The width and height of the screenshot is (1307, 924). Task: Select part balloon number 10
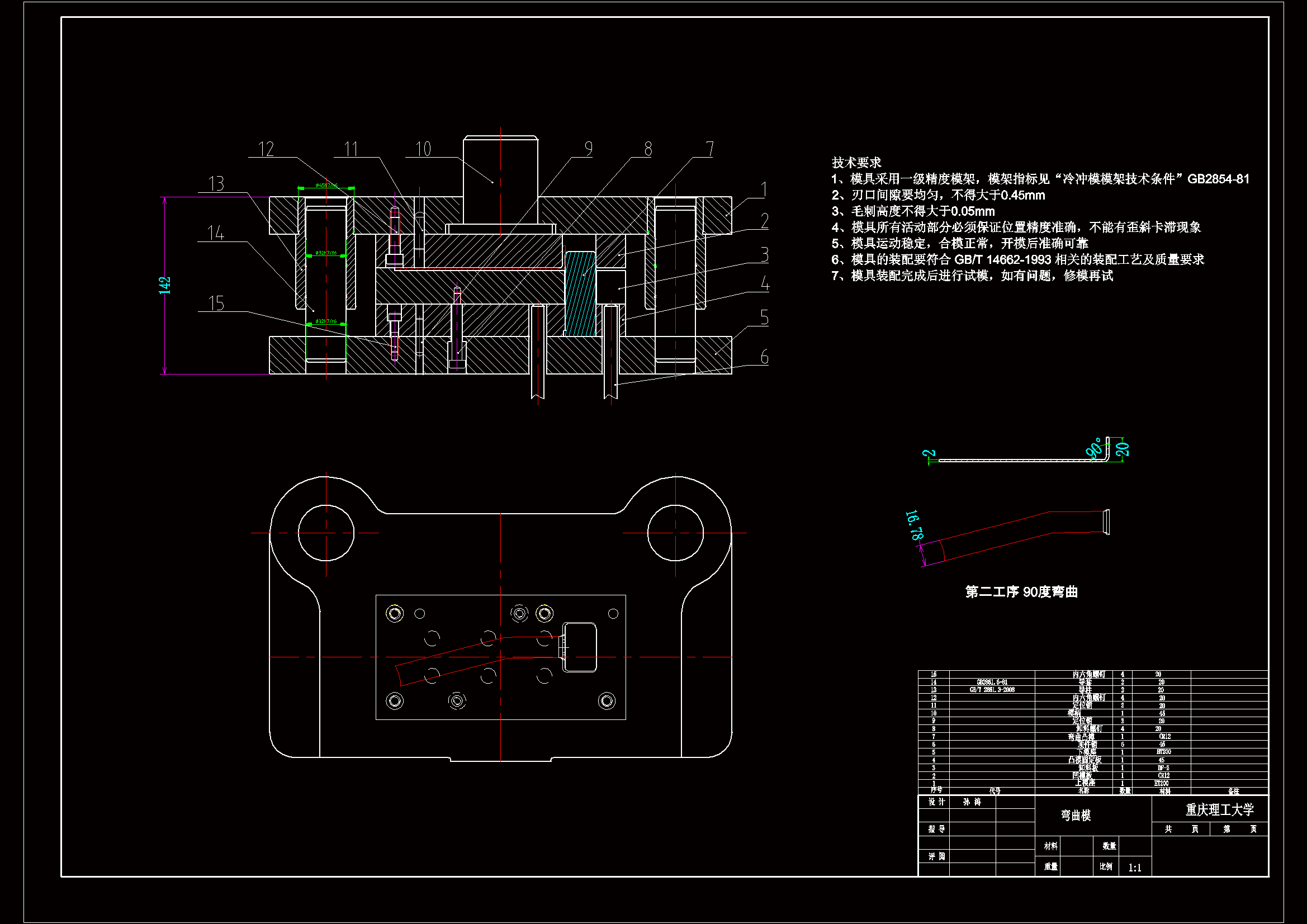423,149
